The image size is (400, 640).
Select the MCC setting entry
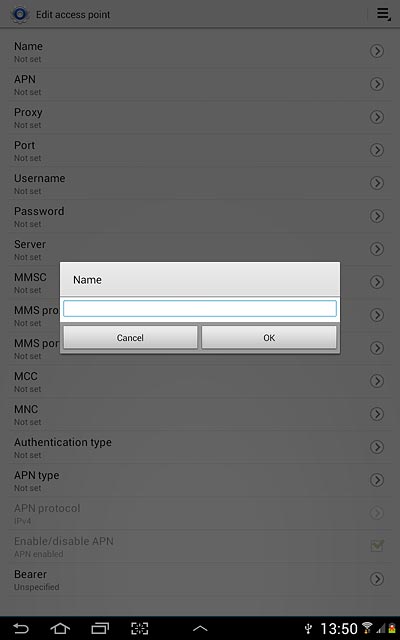[x=200, y=381]
